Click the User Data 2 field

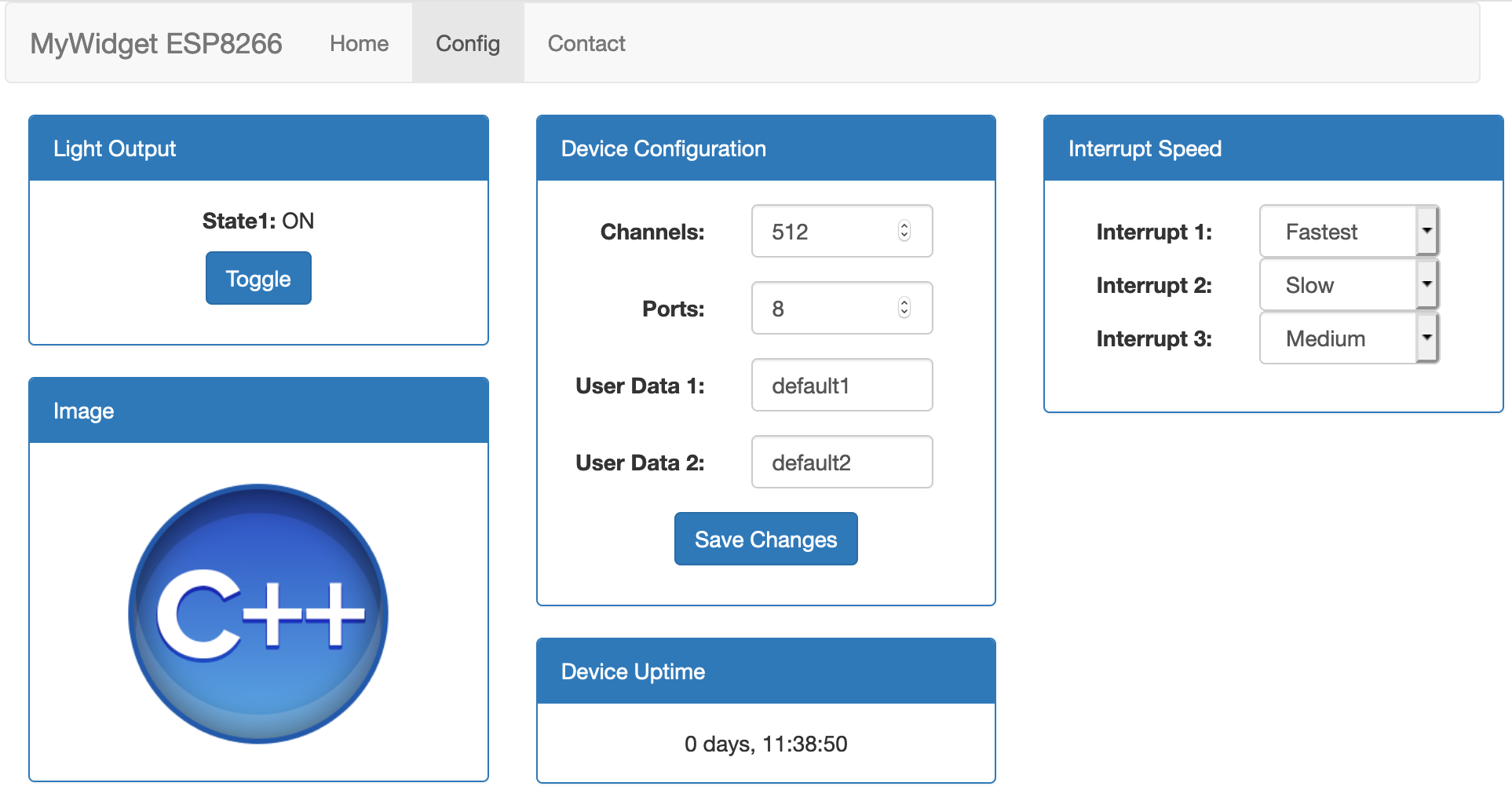pyautogui.click(x=842, y=462)
